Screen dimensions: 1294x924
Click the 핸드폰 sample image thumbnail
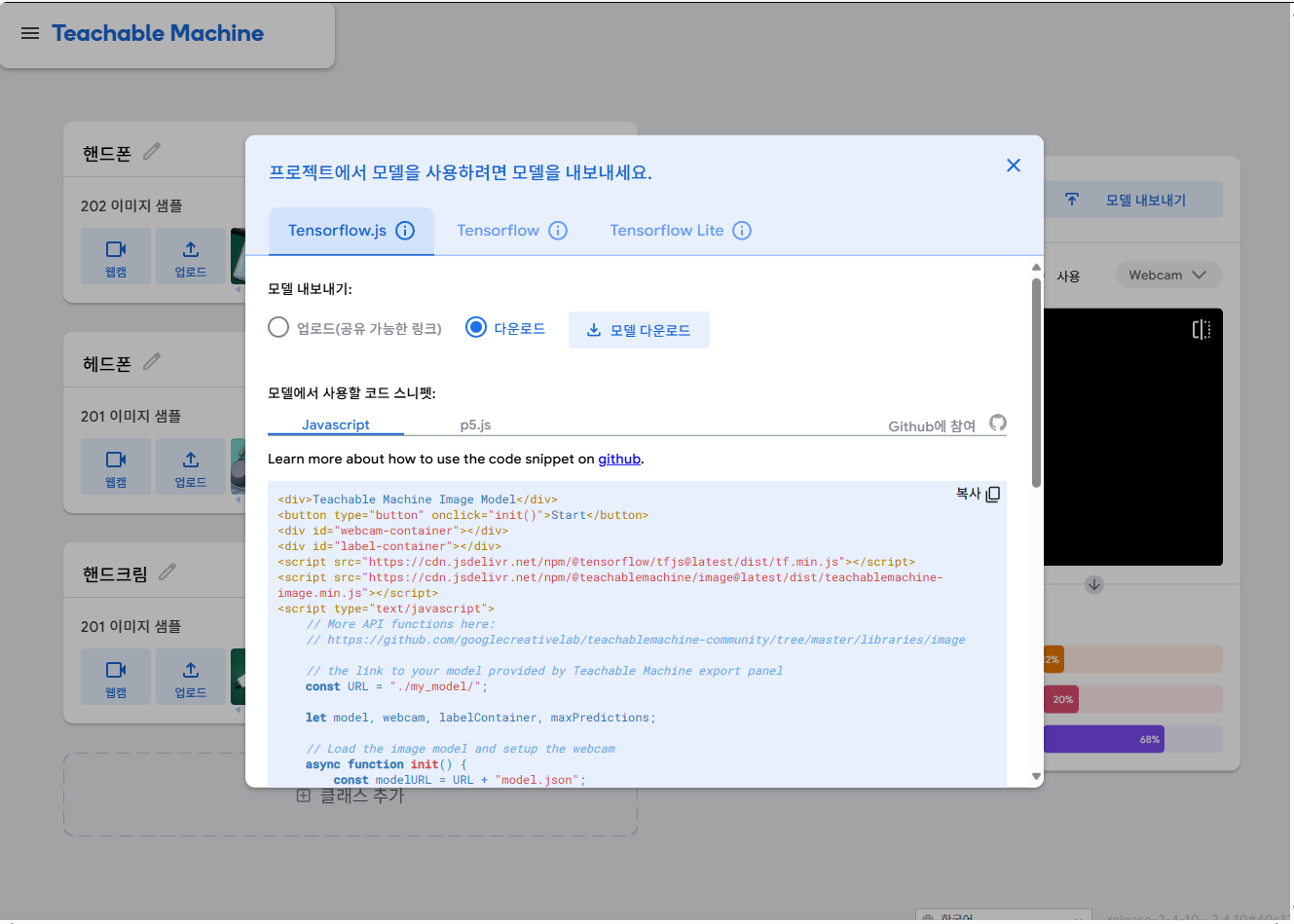point(238,256)
